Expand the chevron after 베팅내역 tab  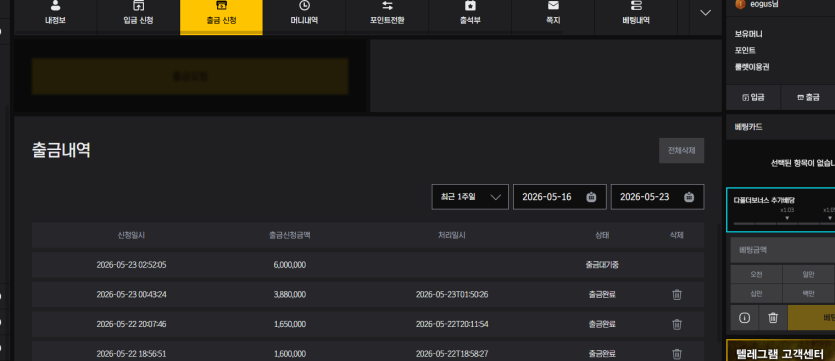point(706,13)
